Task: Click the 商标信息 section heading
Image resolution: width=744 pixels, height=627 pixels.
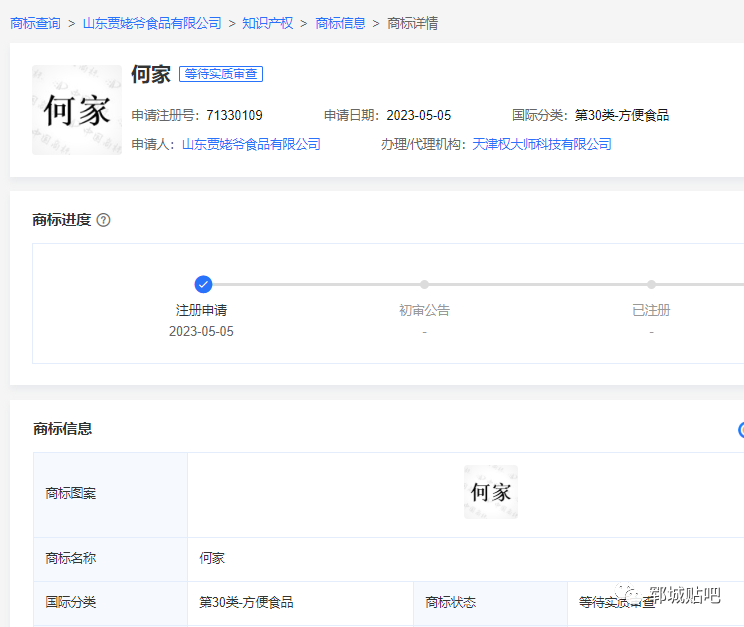Action: point(62,429)
